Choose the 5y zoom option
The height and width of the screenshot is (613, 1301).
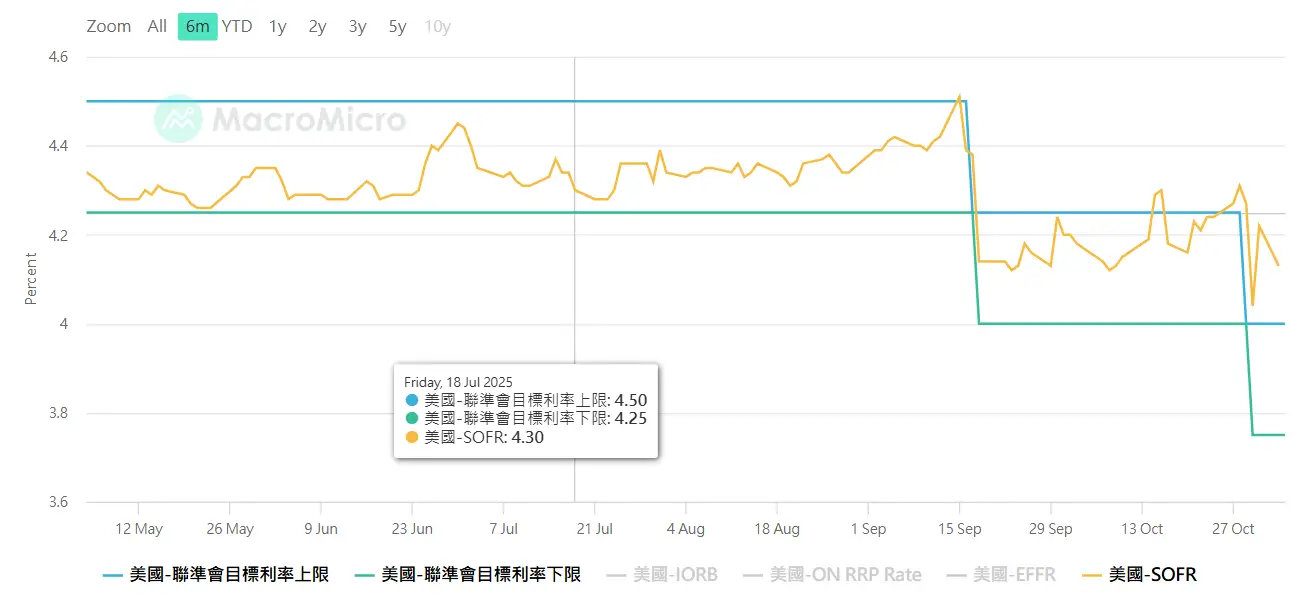click(397, 27)
